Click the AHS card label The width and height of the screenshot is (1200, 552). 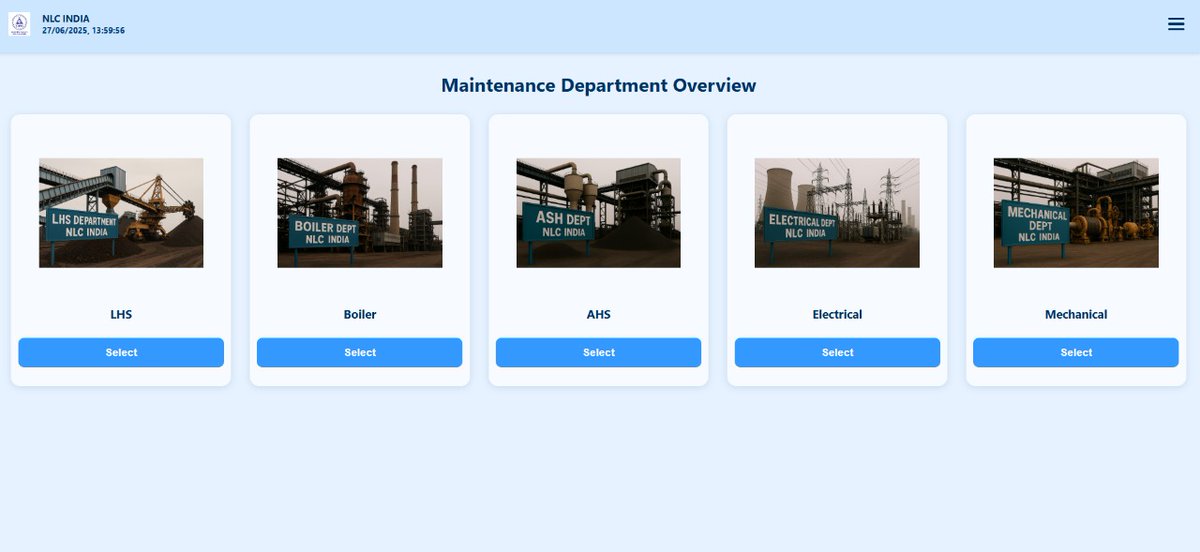click(598, 314)
